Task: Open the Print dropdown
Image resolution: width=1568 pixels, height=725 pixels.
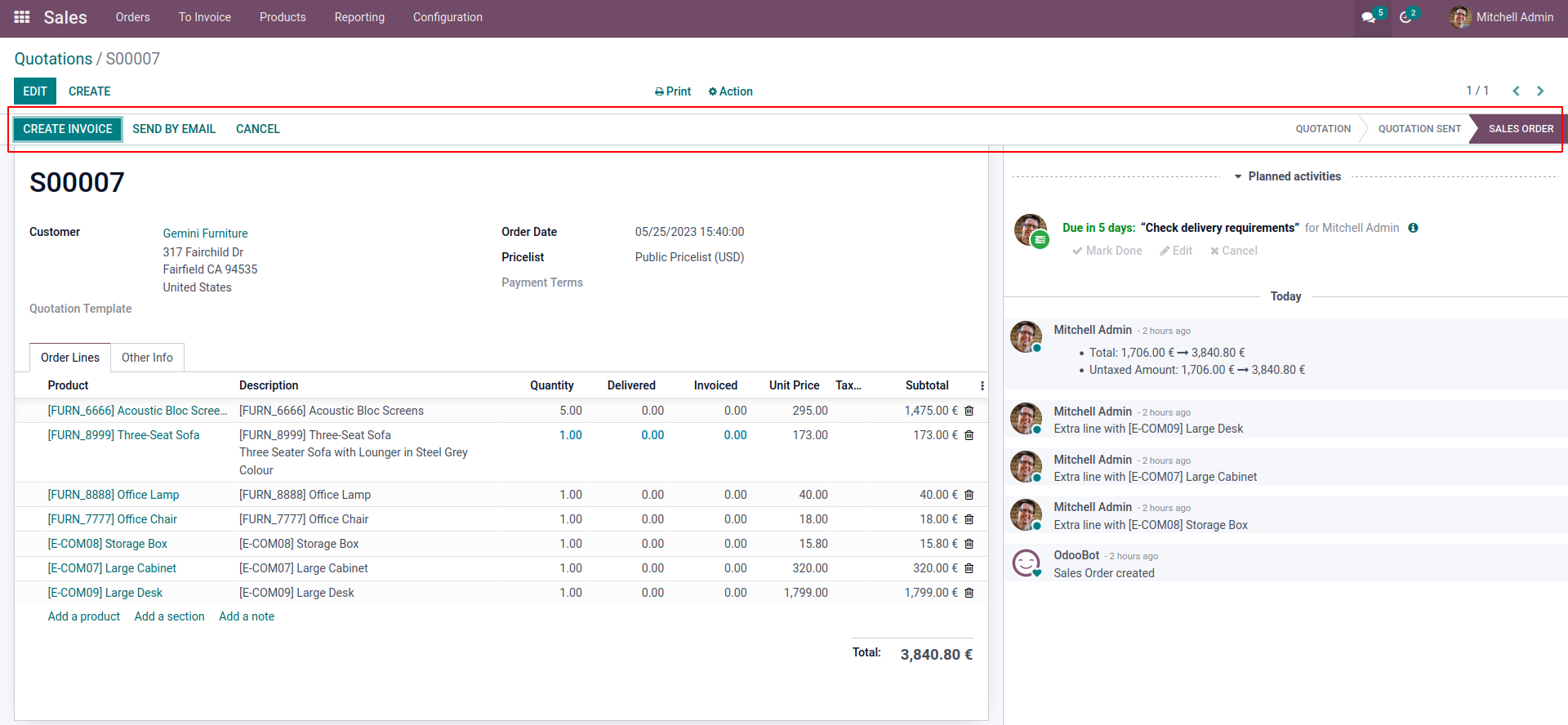Action: (672, 91)
